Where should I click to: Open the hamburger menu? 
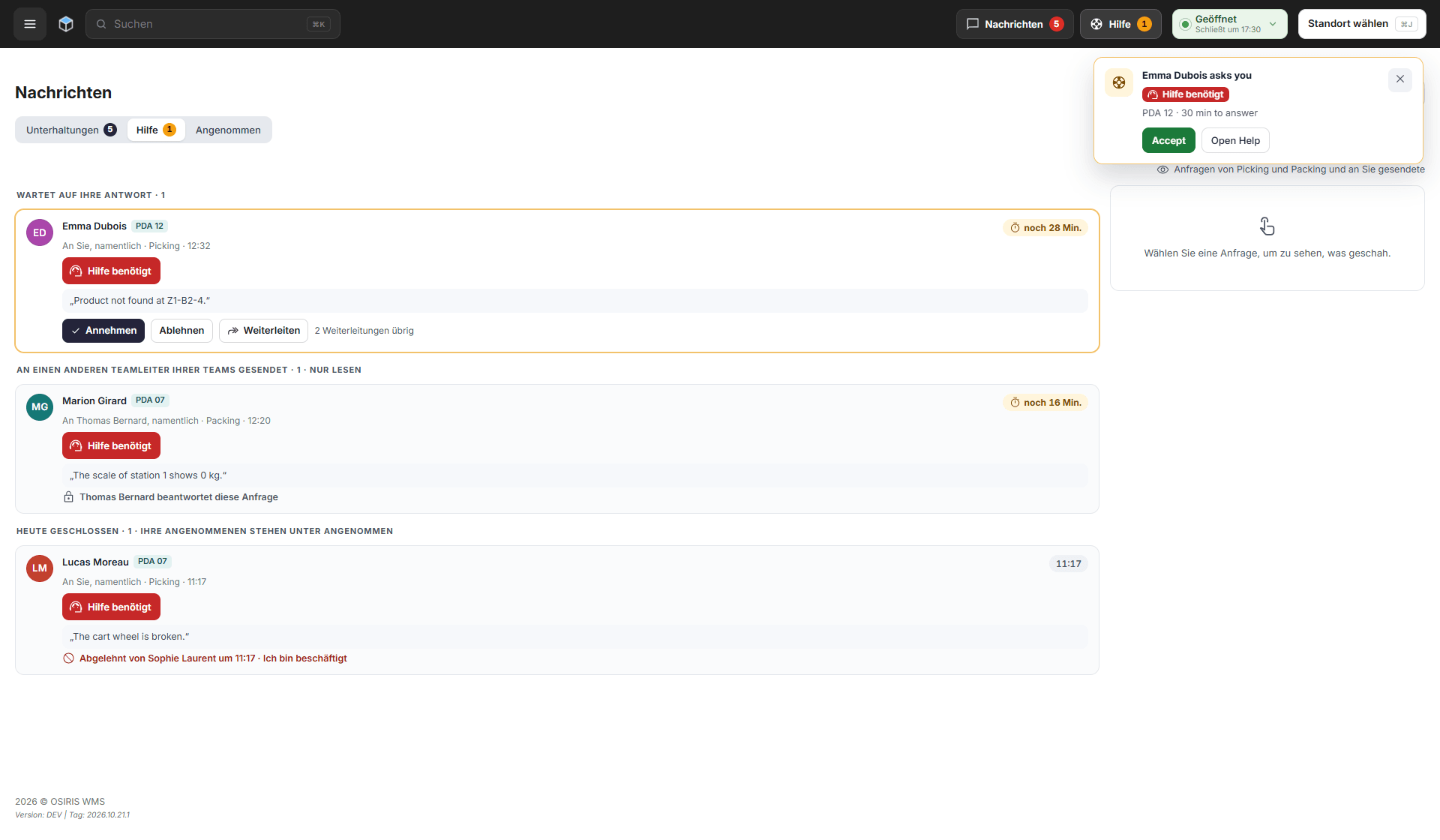point(30,24)
